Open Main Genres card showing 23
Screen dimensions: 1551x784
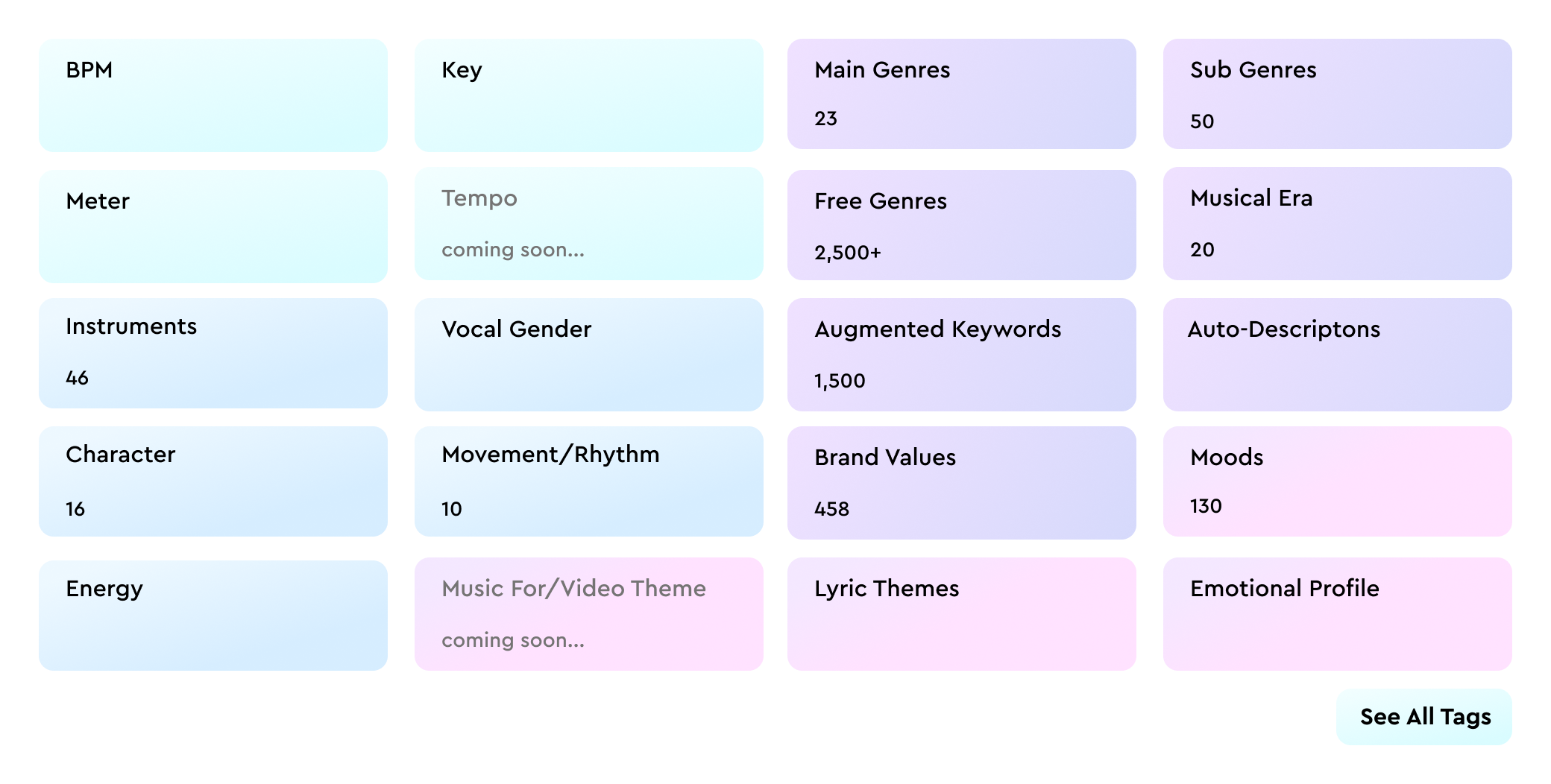pyautogui.click(x=962, y=94)
